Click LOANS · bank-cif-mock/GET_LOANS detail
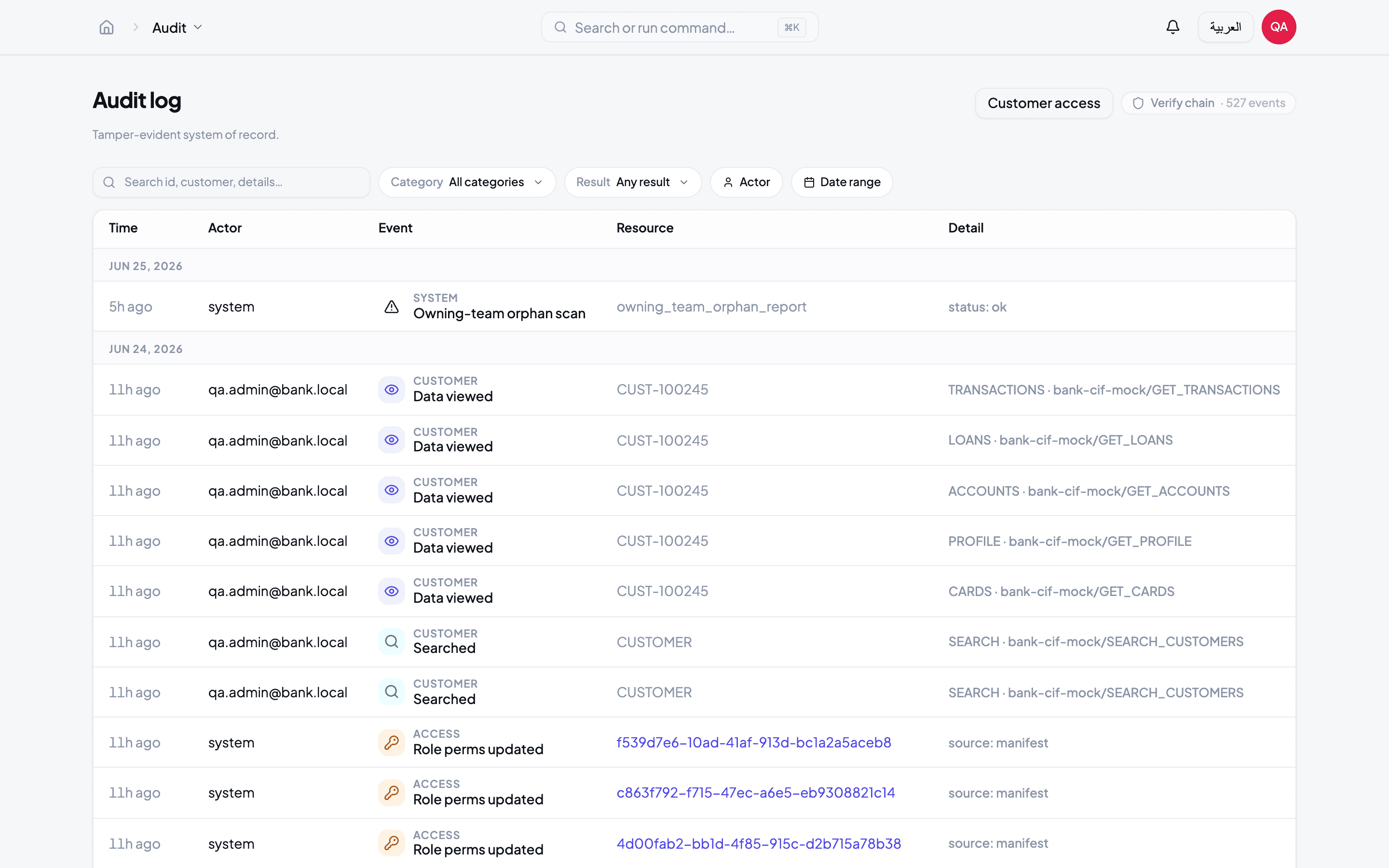Image resolution: width=1389 pixels, height=868 pixels. tap(1060, 440)
